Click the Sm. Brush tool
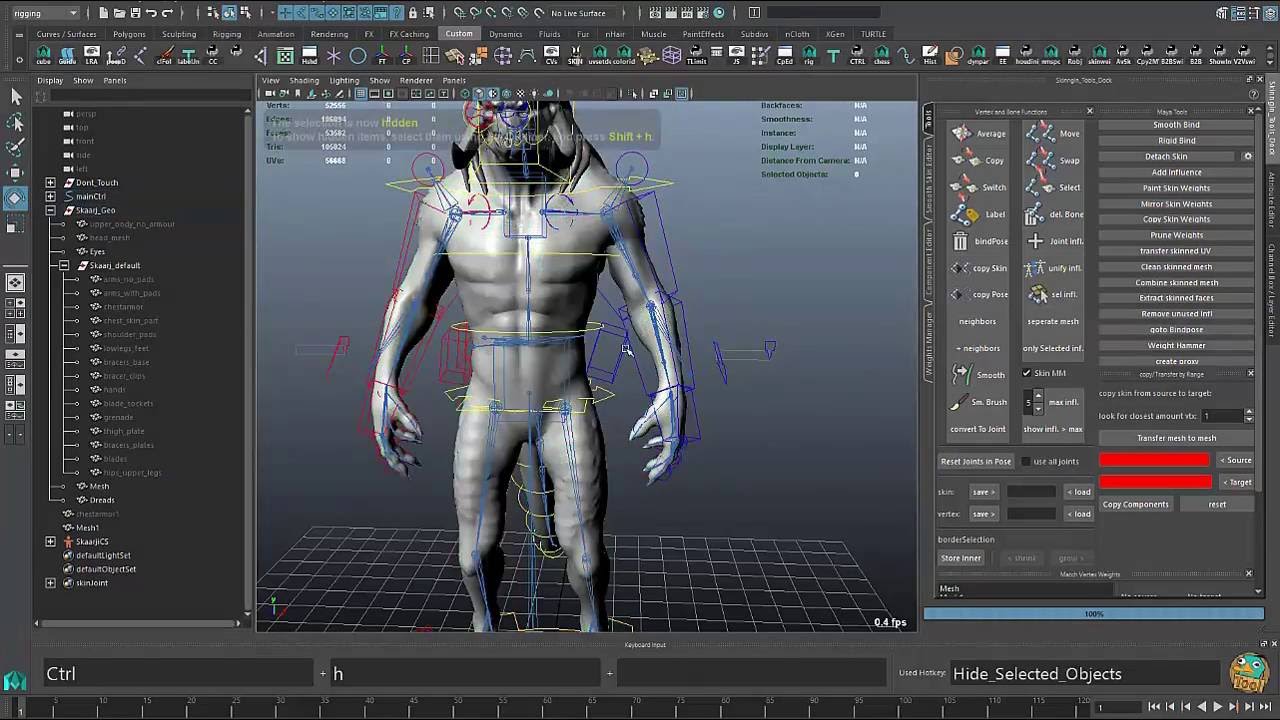The height and width of the screenshot is (720, 1280). (x=978, y=402)
